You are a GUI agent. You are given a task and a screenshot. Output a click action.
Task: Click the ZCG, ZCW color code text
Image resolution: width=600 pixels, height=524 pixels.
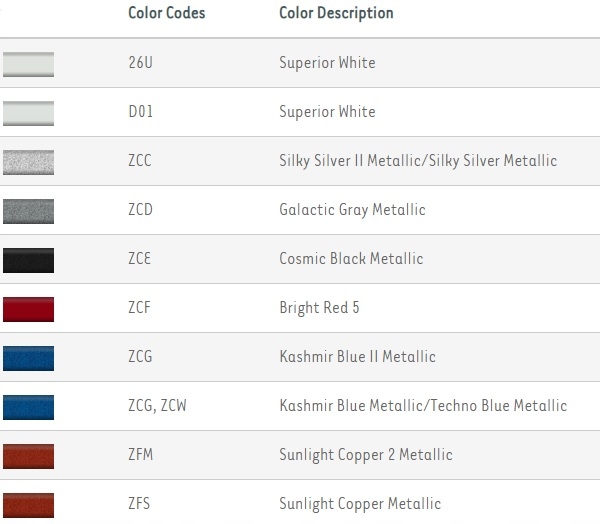pyautogui.click(x=156, y=406)
